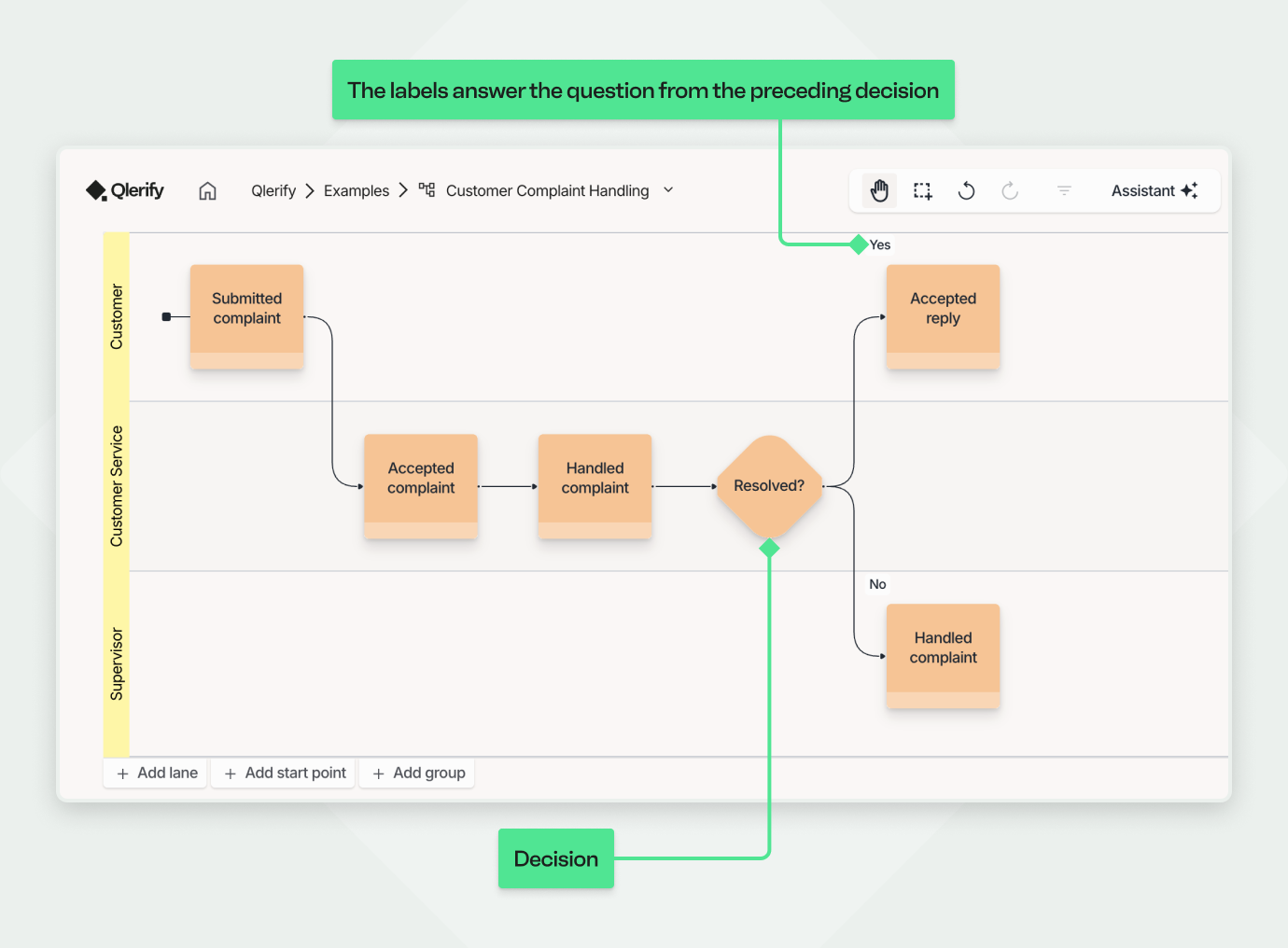Click the Add lane button
Image resolution: width=1288 pixels, height=948 pixels.
155,773
